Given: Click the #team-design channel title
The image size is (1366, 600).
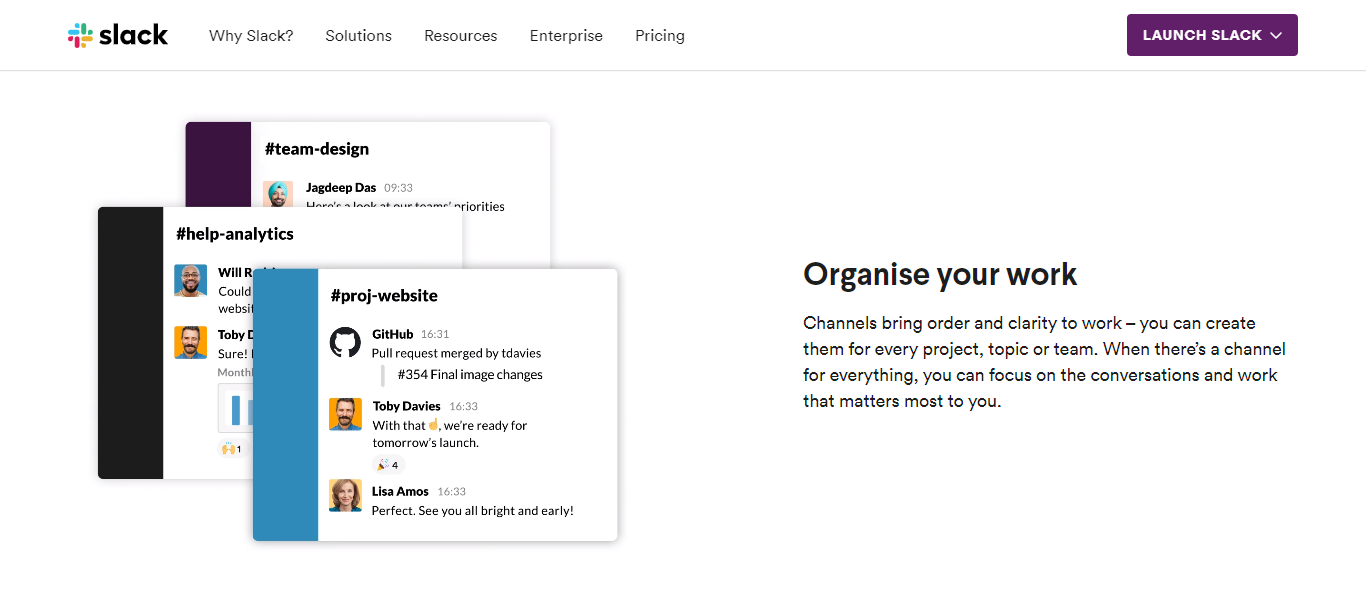Looking at the screenshot, I should (x=317, y=148).
